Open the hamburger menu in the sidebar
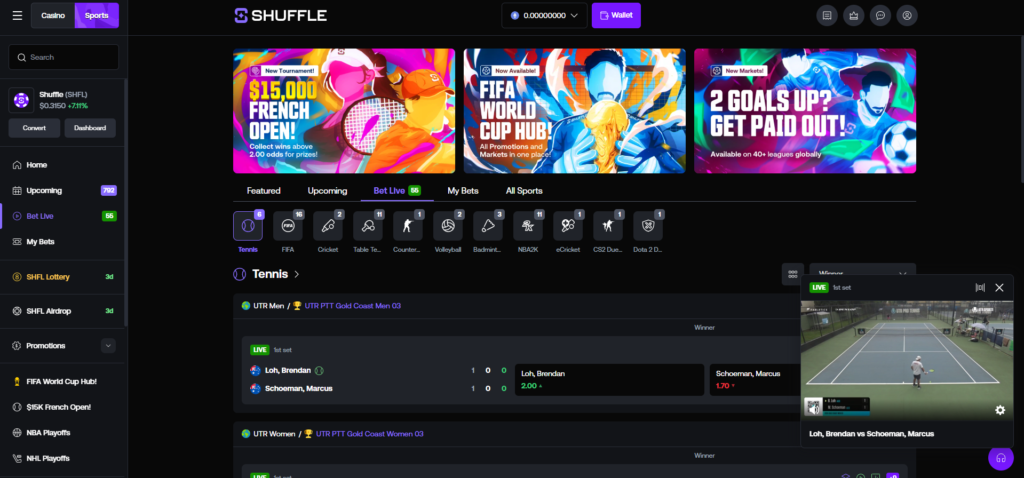1024x478 pixels. [17, 15]
